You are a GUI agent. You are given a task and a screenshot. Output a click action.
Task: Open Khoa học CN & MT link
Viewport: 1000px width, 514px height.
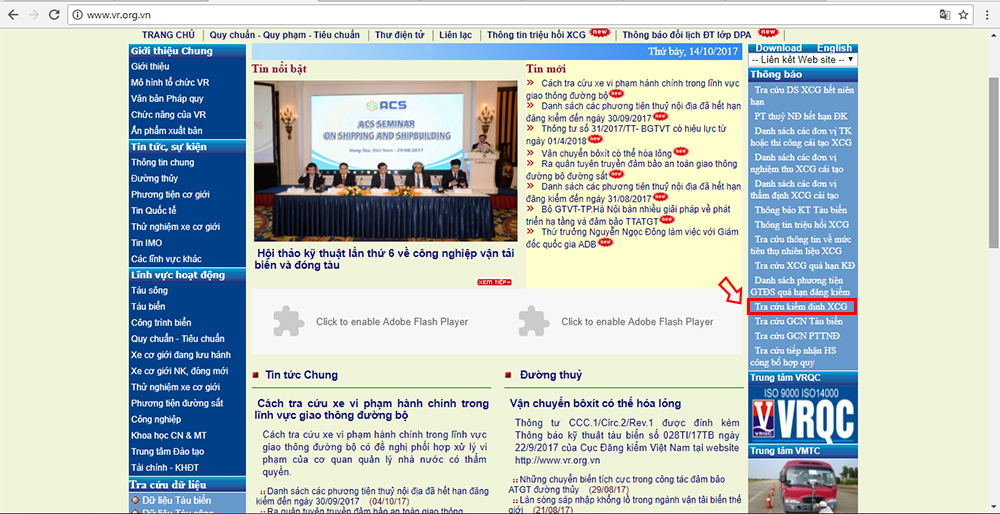tap(168, 436)
